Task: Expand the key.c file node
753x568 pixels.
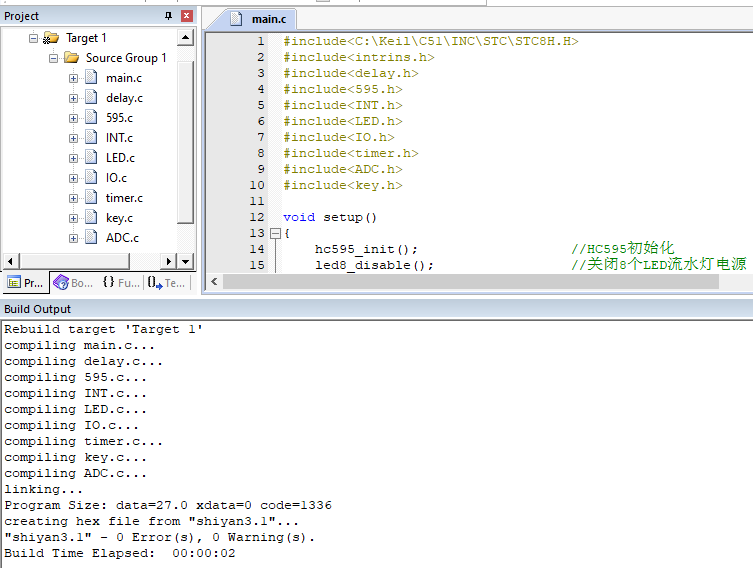Action: pyautogui.click(x=73, y=218)
